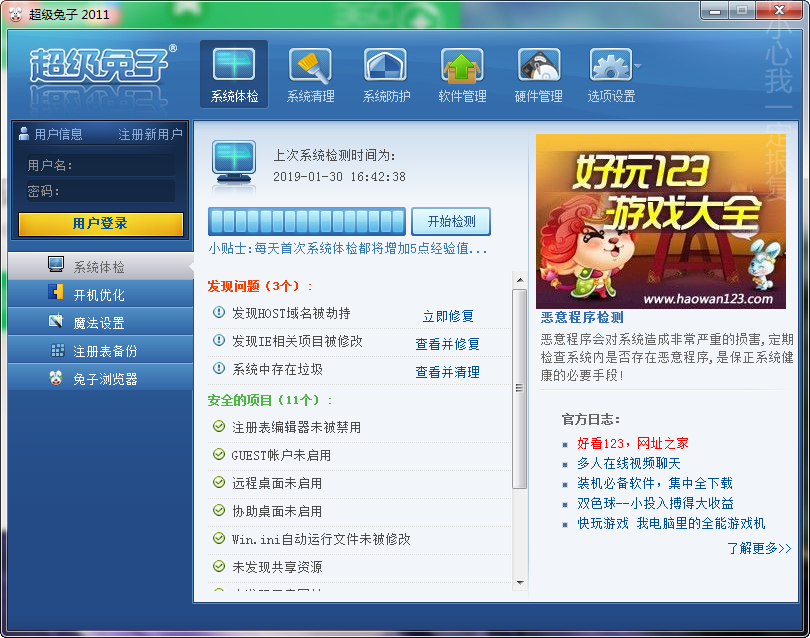Click the results list scroll up arrow
Viewport: 810px width, 638px height.
tap(520, 280)
